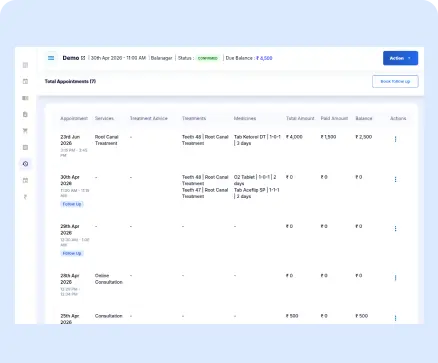Click the green Confirmed status badge
This screenshot has height=363, width=438.
[x=207, y=58]
